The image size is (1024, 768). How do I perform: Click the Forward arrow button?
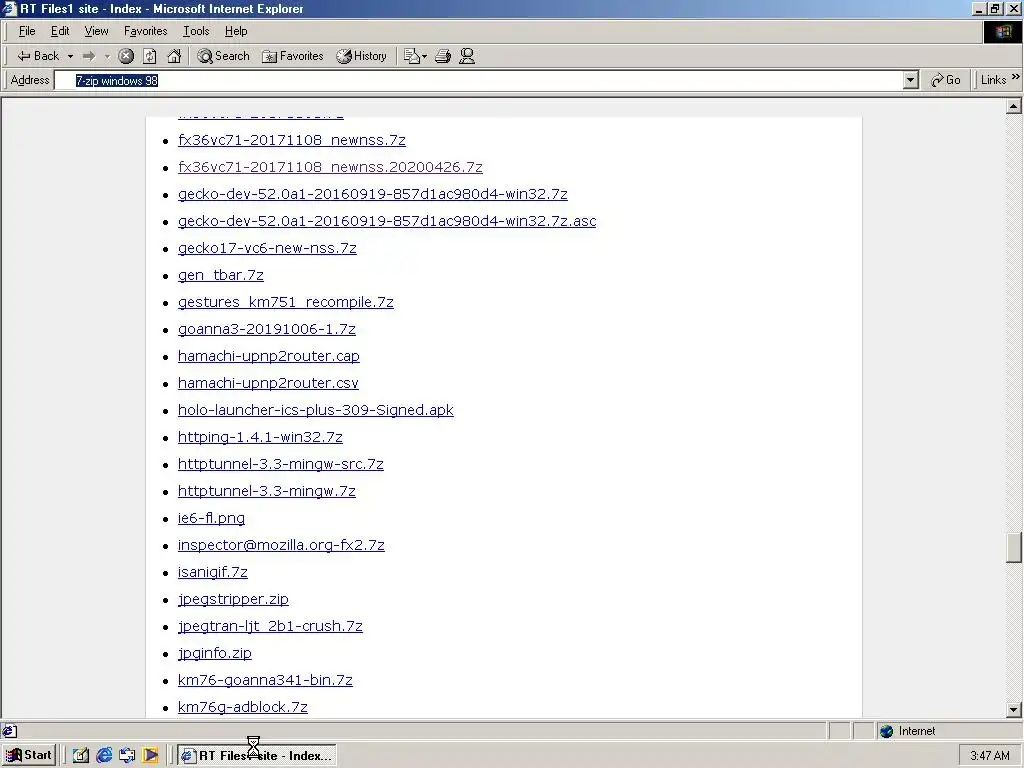point(89,56)
